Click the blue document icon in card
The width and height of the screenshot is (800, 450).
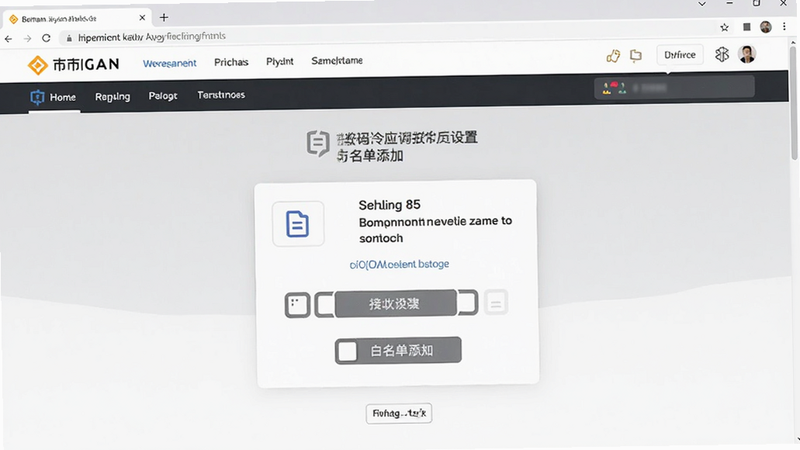tap(297, 224)
